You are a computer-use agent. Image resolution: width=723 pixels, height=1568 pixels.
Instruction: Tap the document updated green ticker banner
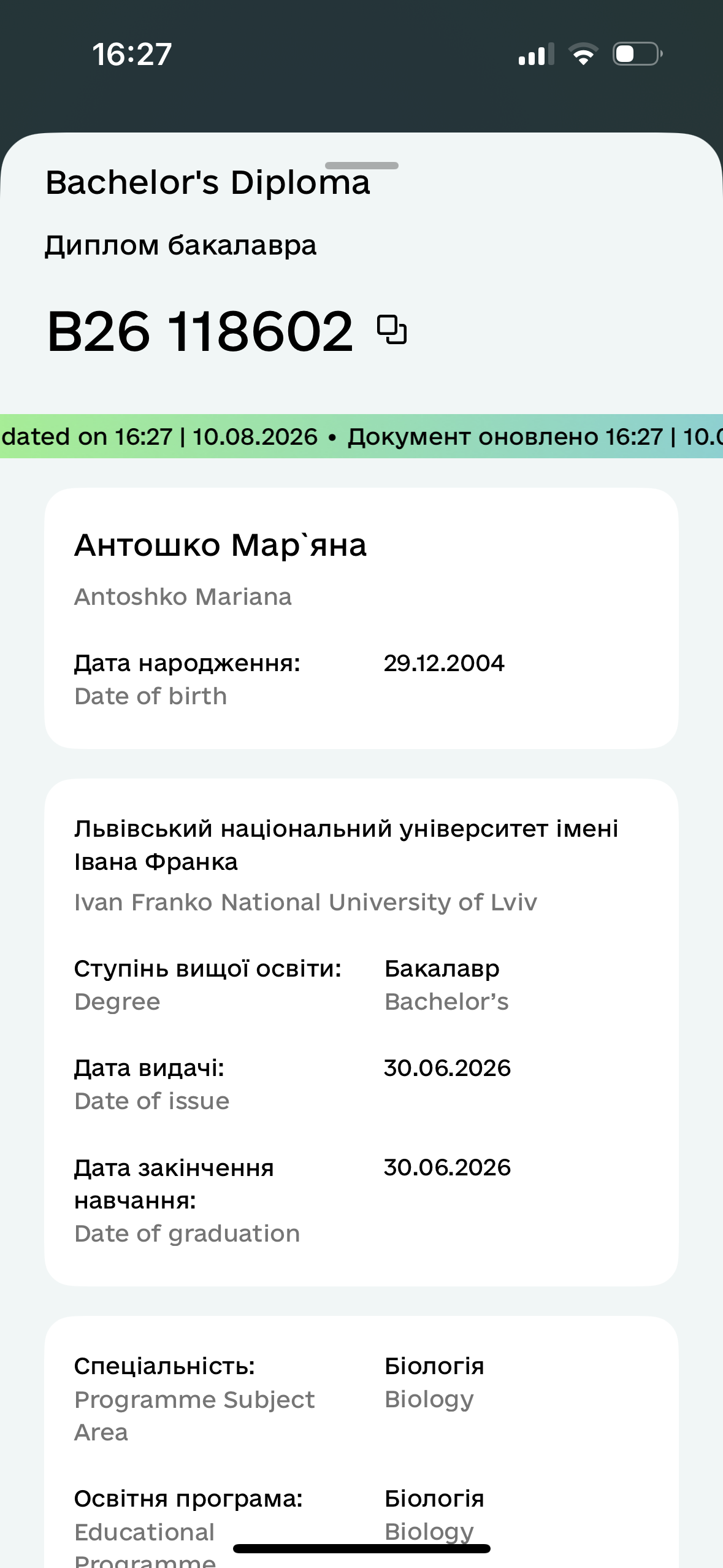362,436
